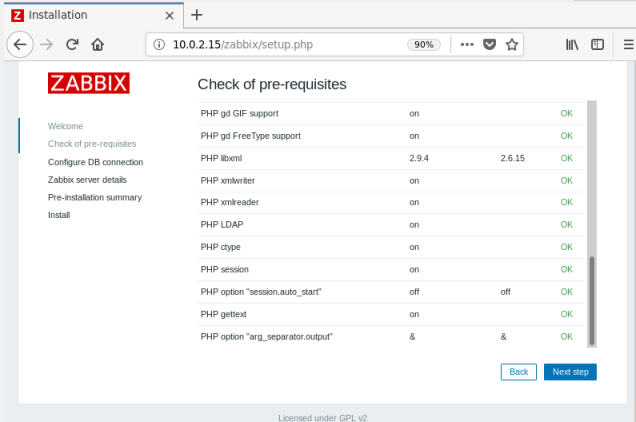The image size is (636, 422).
Task: Select Install step in sidebar
Action: click(x=59, y=215)
